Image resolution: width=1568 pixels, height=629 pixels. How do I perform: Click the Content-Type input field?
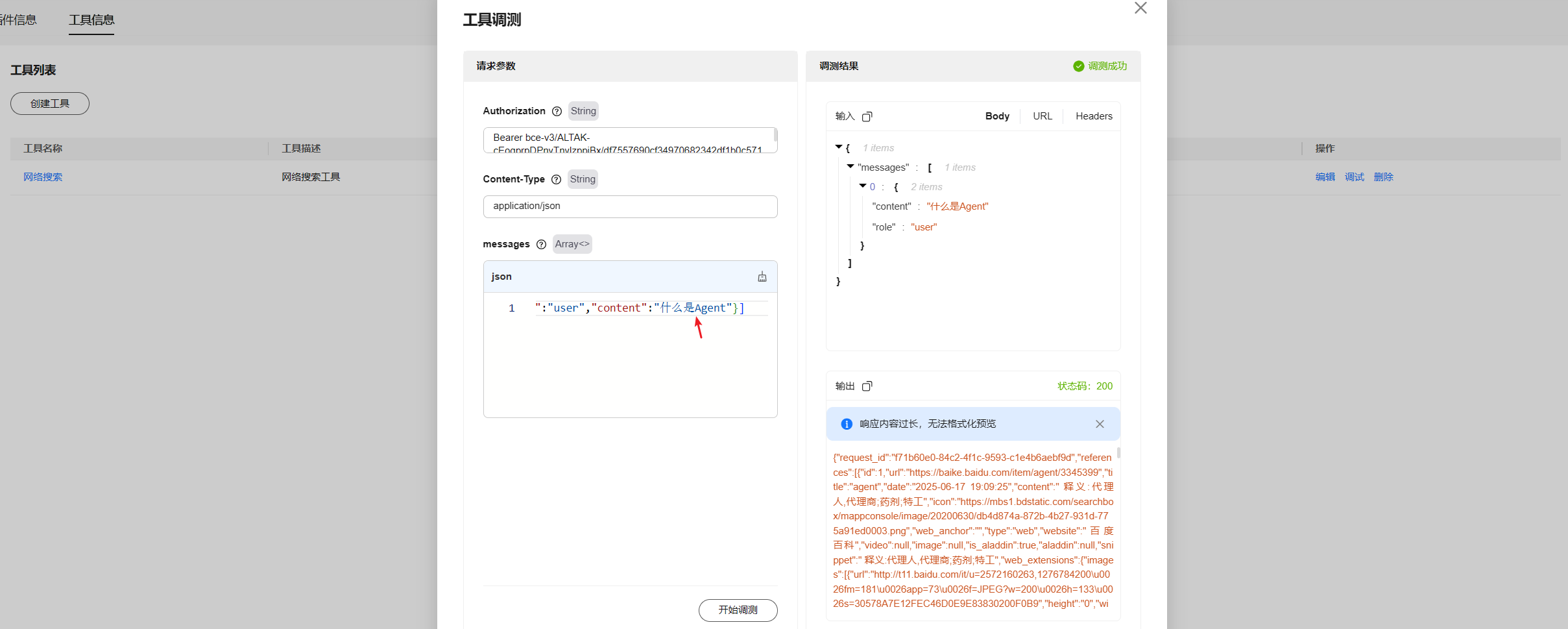[630, 206]
